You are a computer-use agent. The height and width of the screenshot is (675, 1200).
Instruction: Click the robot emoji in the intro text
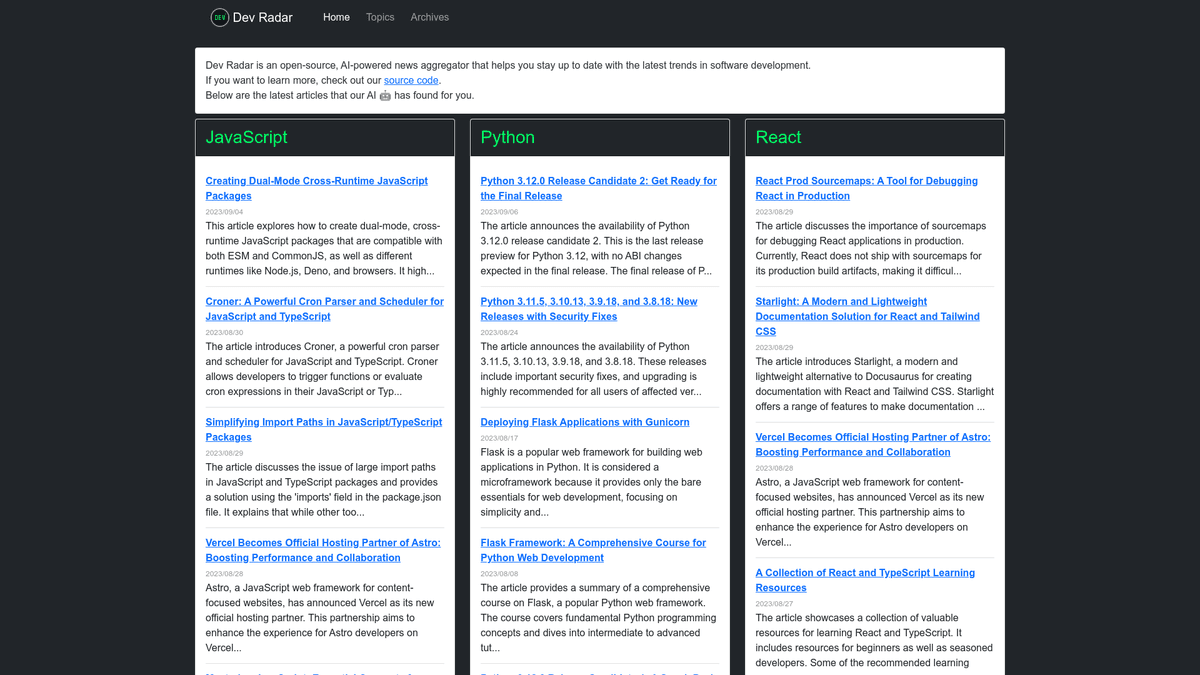pyautogui.click(x=385, y=96)
